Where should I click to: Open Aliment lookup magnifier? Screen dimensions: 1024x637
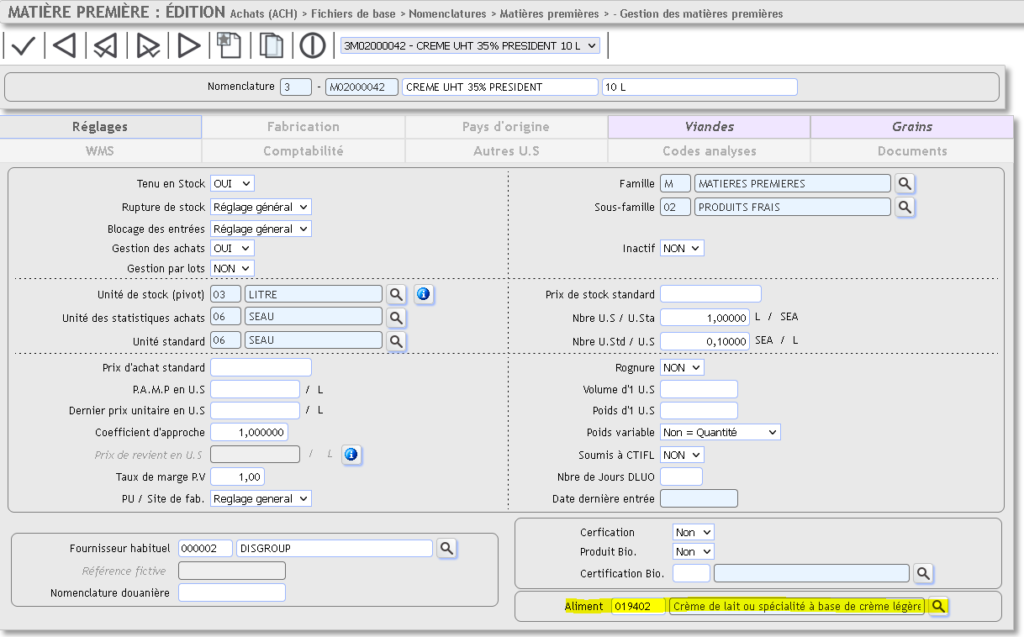pos(938,607)
